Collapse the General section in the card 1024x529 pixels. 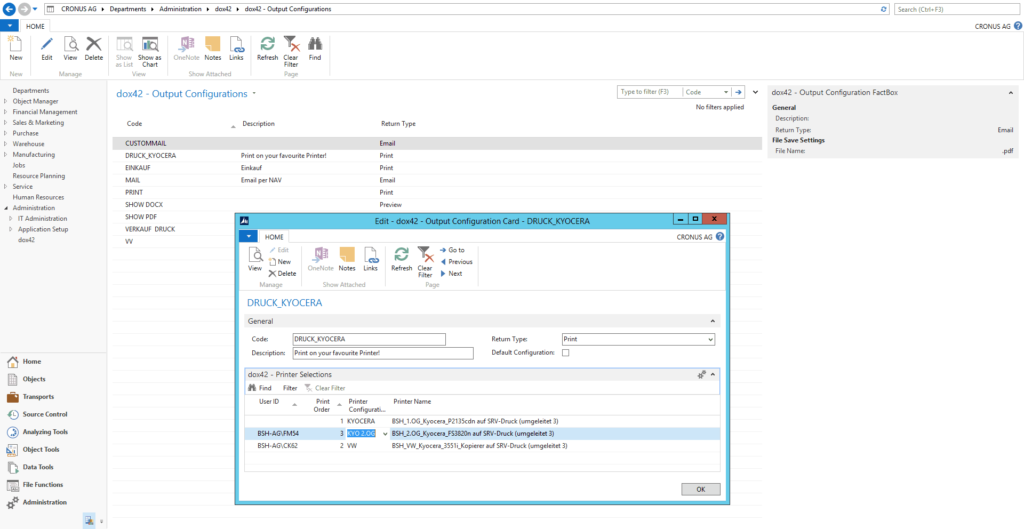point(713,321)
